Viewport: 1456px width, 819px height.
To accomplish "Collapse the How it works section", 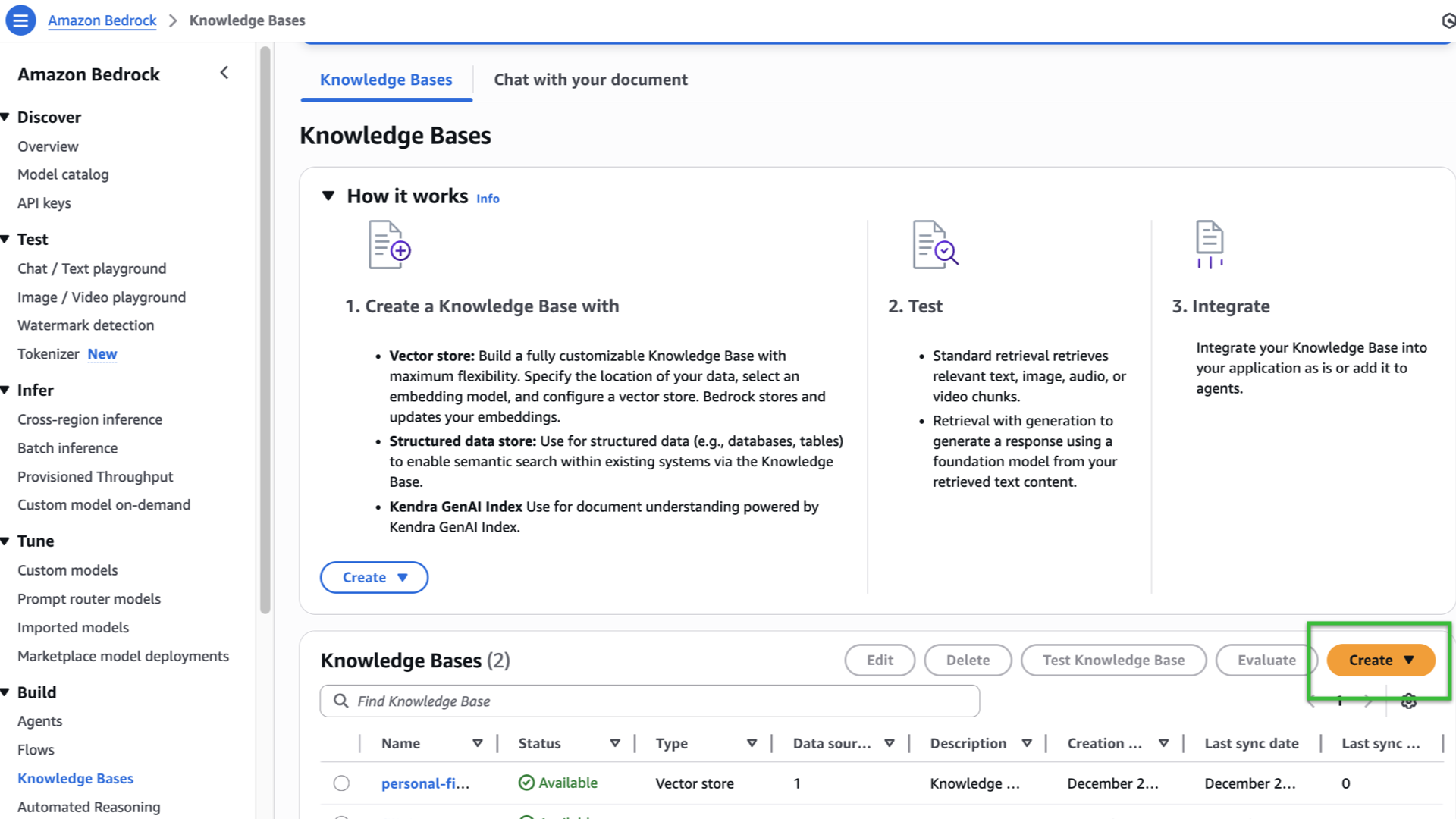I will pyautogui.click(x=328, y=195).
